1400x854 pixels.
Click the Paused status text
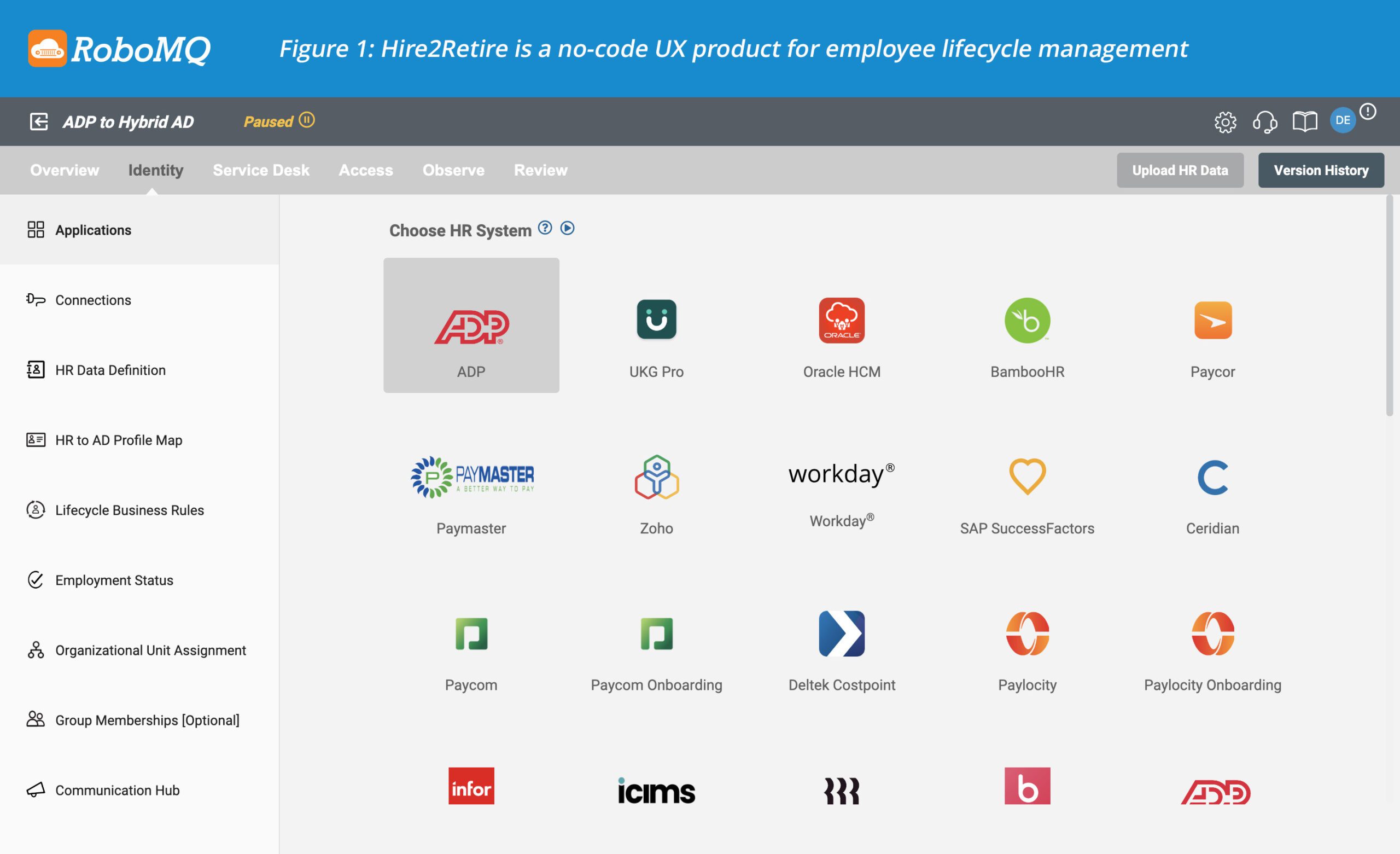[268, 121]
